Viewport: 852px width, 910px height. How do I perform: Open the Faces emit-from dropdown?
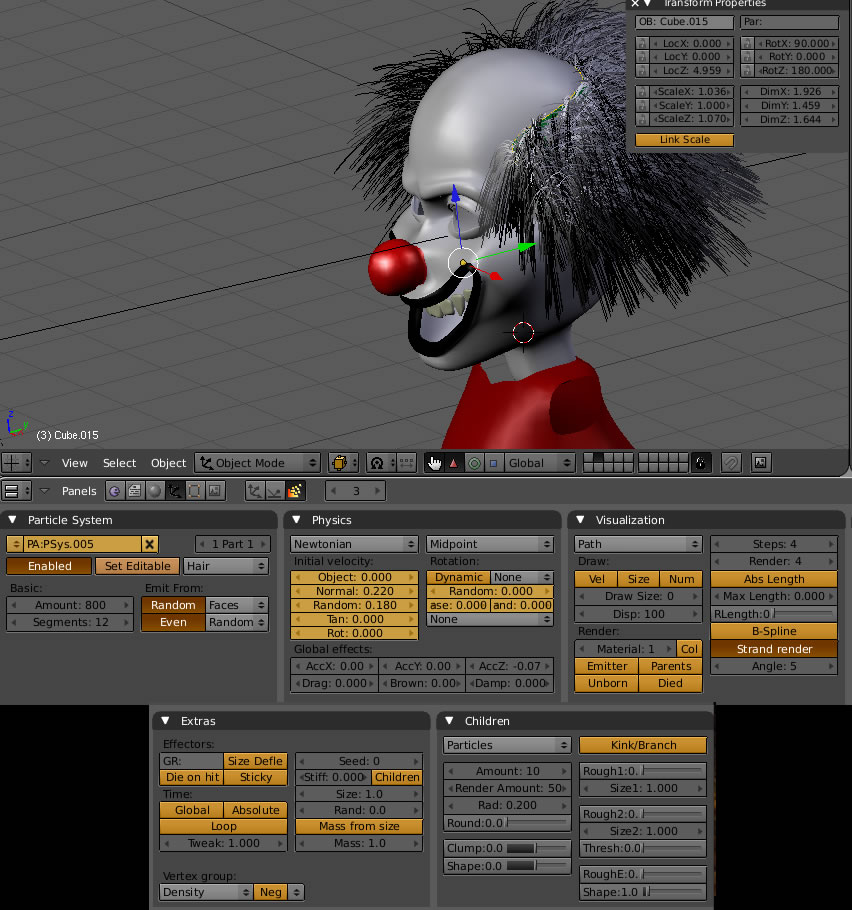click(237, 605)
